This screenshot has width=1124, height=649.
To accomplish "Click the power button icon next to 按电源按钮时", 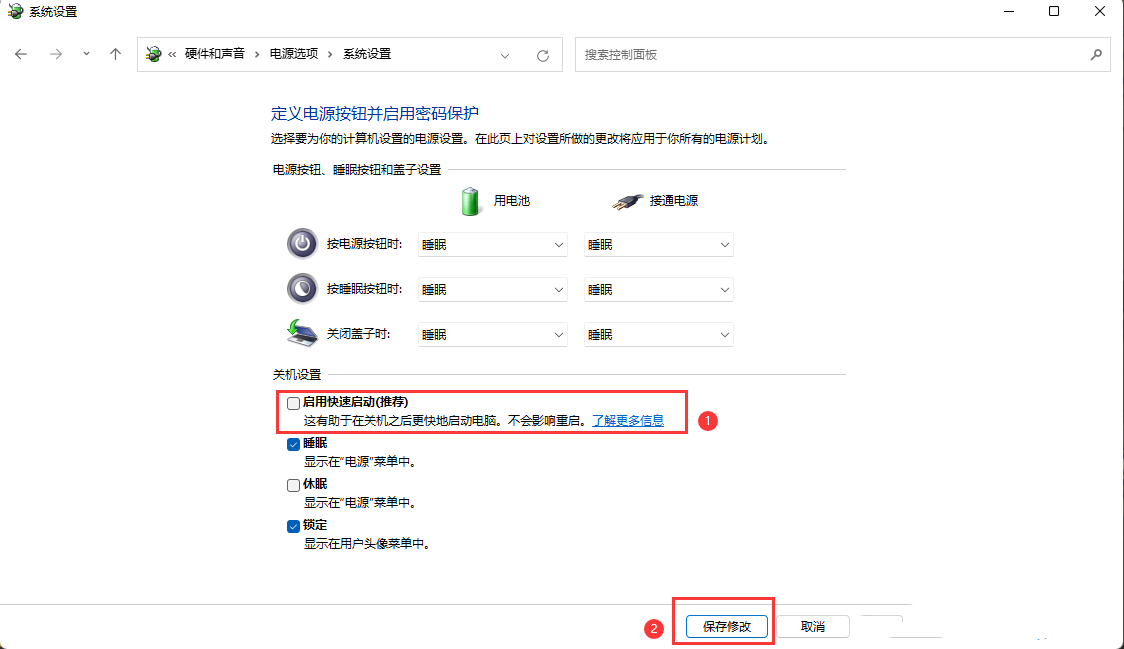I will point(302,243).
